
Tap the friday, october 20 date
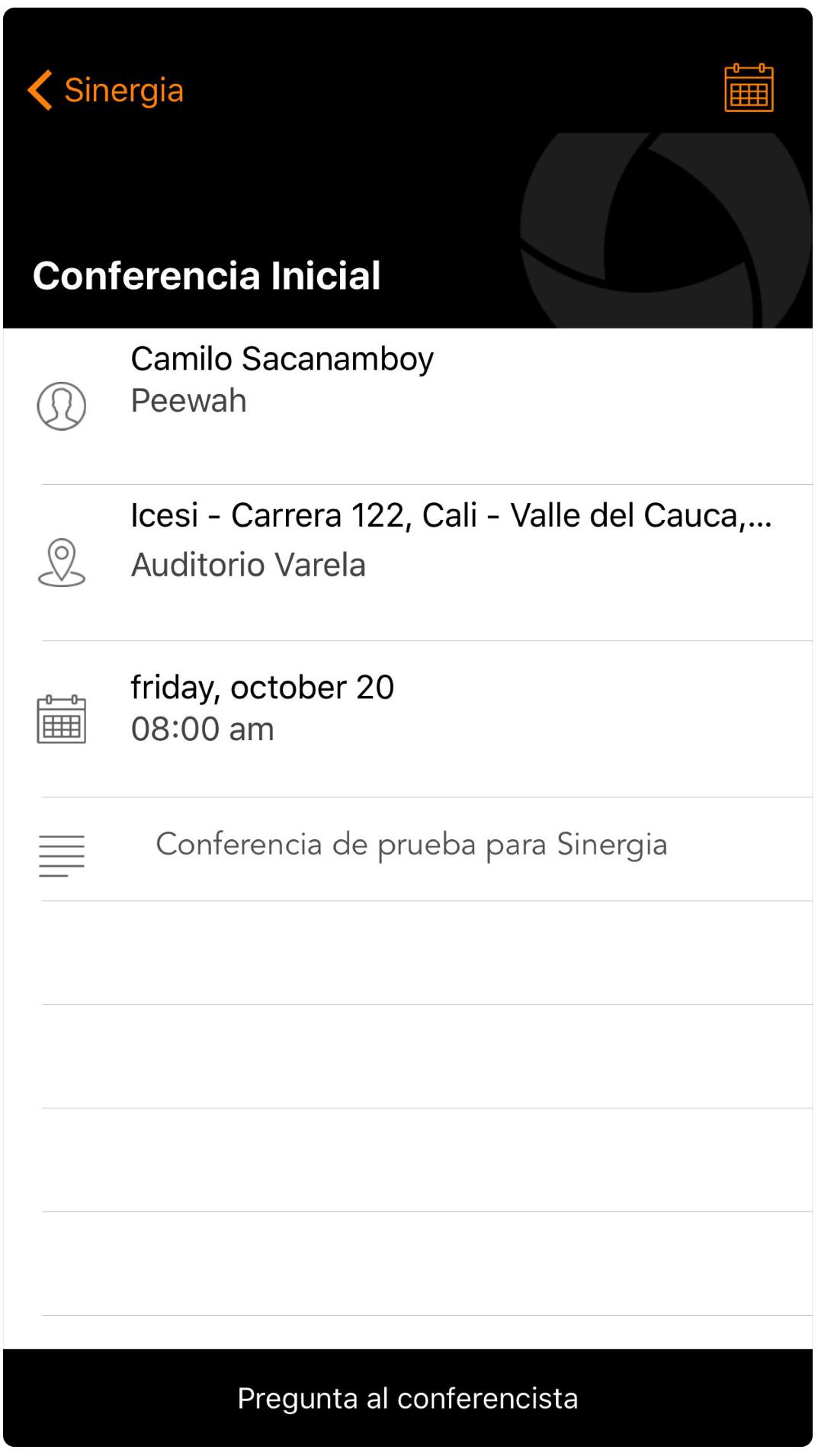[262, 688]
